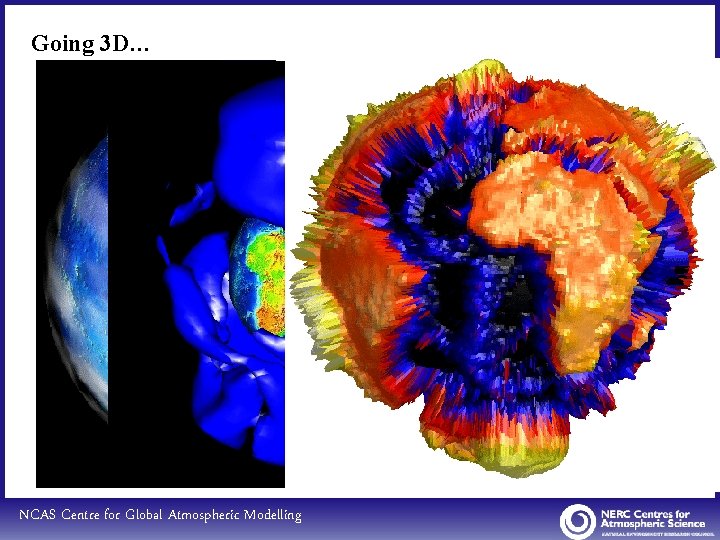720x540 pixels.
Task: Click the 'Going 3D...' slide title
Action: tap(90, 44)
